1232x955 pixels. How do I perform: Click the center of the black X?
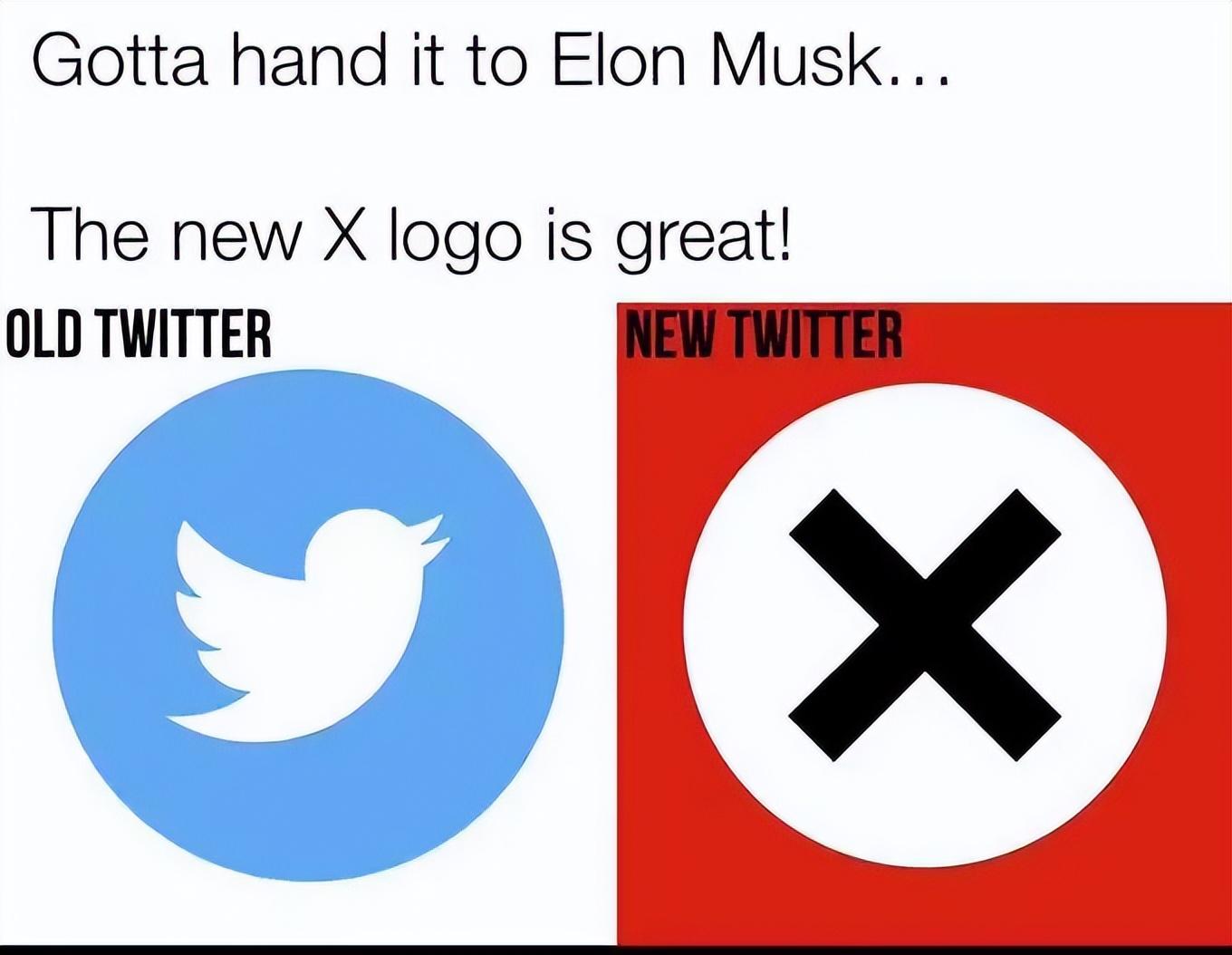pos(925,625)
